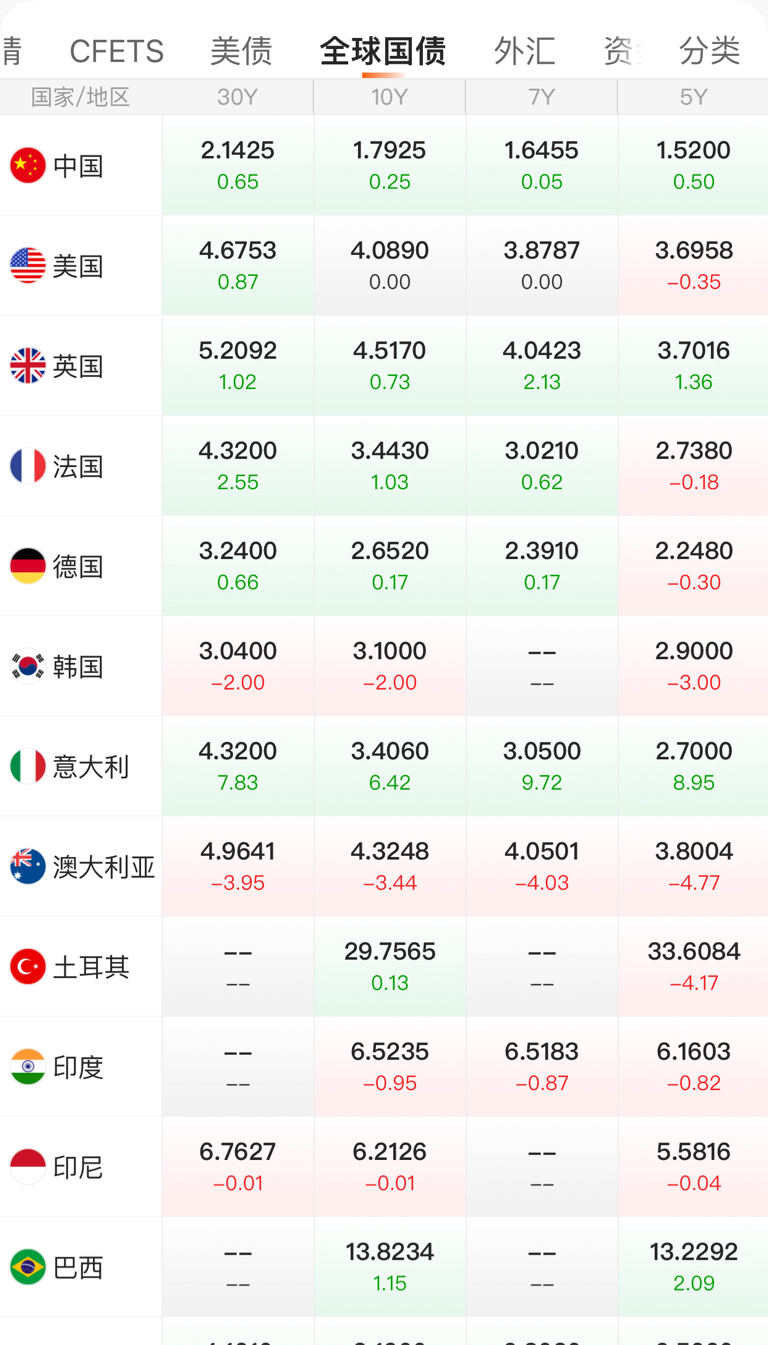The image size is (768, 1345).
Task: Open Turkey 5Y yield 33.6084 cell
Action: pos(693,966)
